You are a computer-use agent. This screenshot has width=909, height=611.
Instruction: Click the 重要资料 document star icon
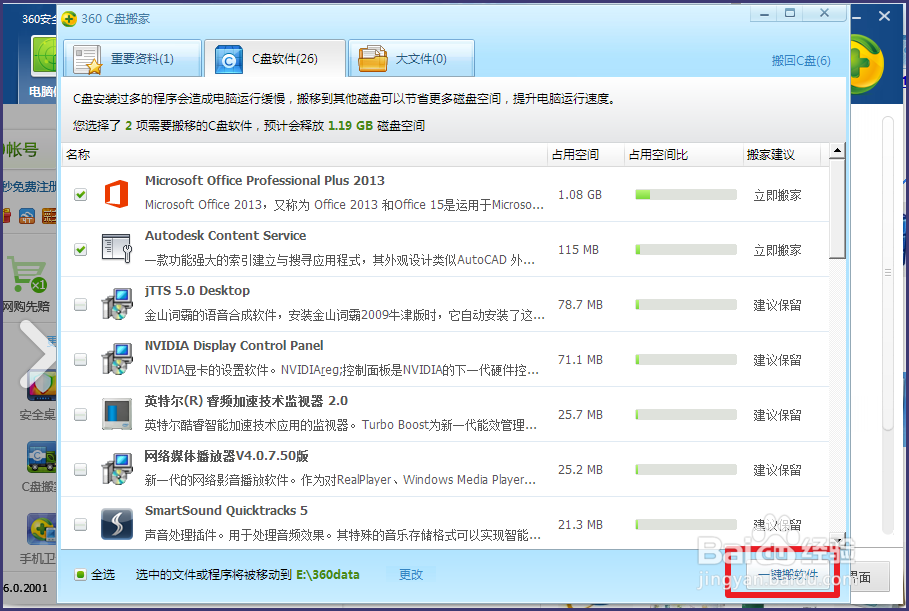88,60
